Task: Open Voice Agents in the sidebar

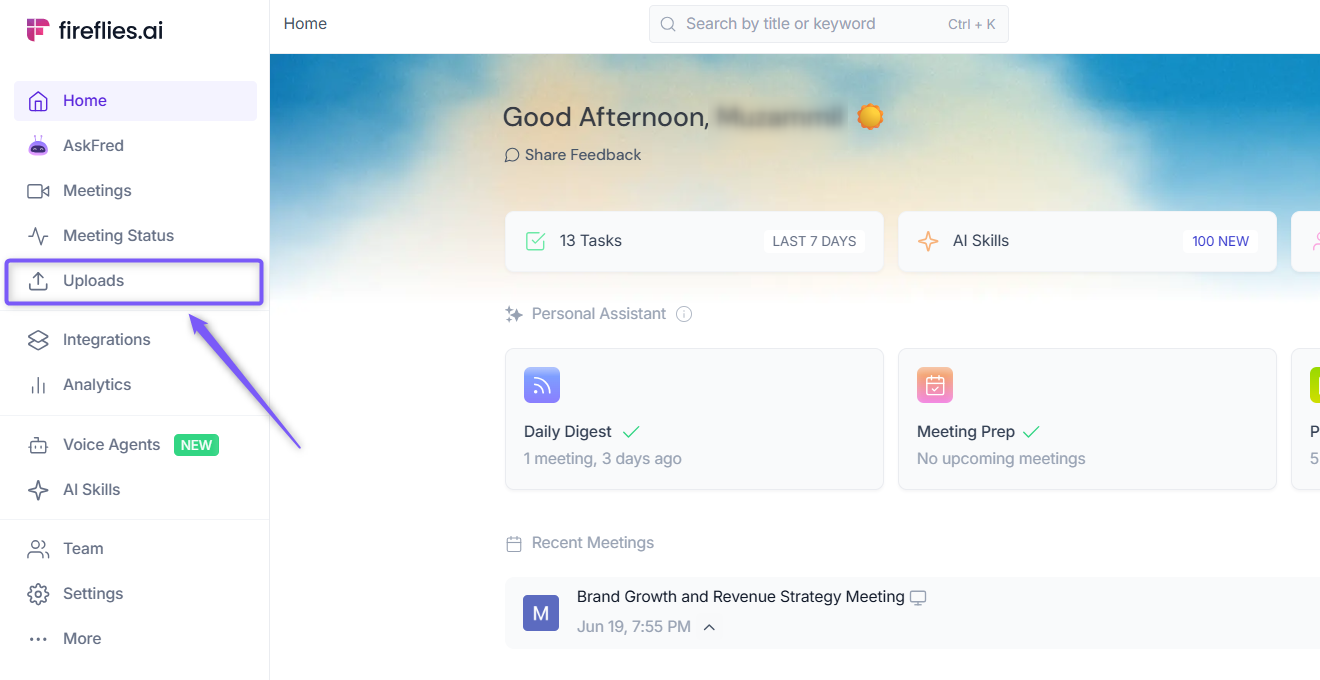Action: (x=135, y=445)
